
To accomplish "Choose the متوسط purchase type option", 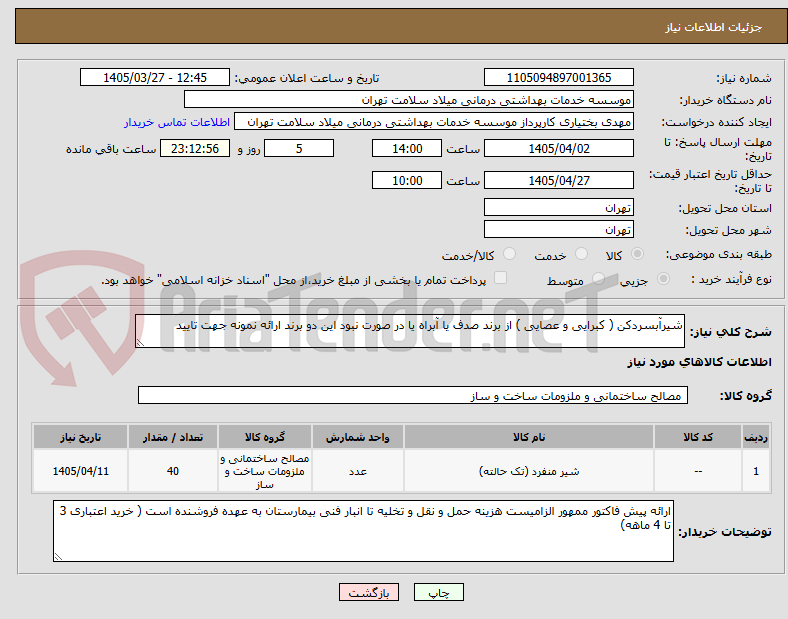I will [598, 278].
